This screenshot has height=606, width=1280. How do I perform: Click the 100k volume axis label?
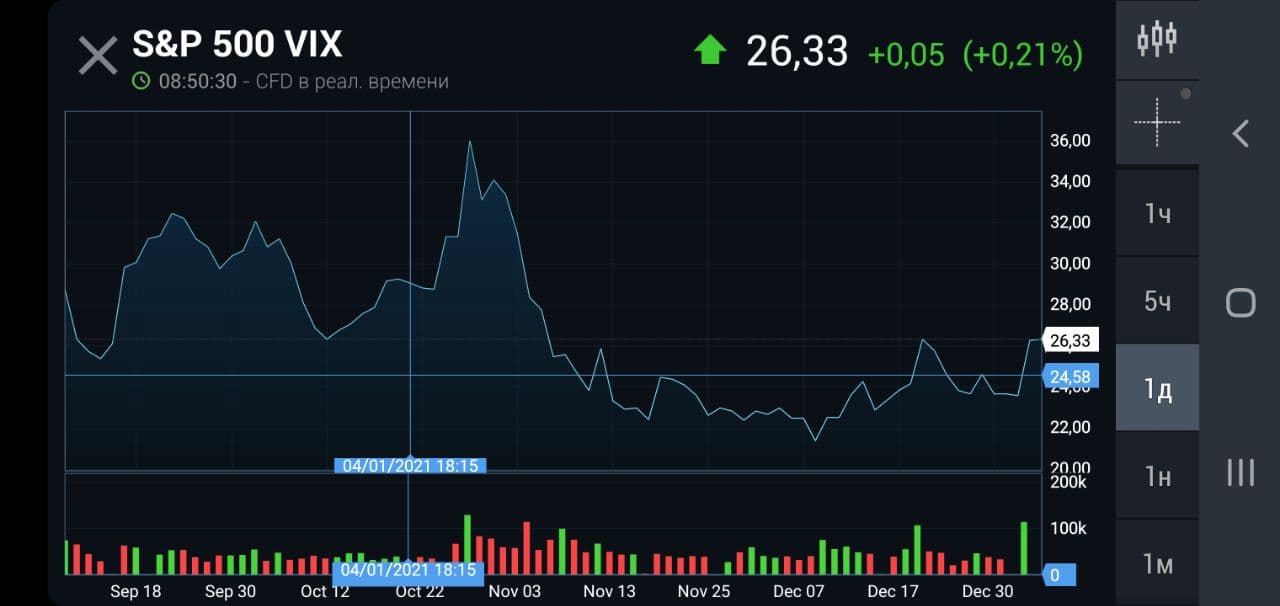pyautogui.click(x=1067, y=528)
